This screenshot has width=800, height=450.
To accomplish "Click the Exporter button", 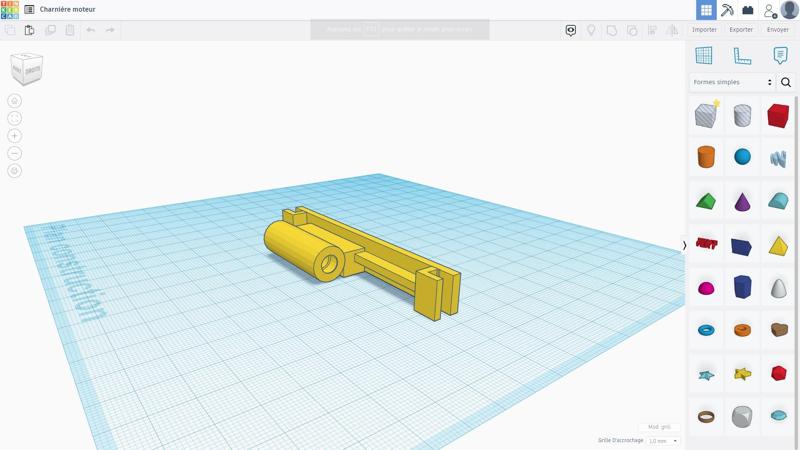I will (x=741, y=30).
